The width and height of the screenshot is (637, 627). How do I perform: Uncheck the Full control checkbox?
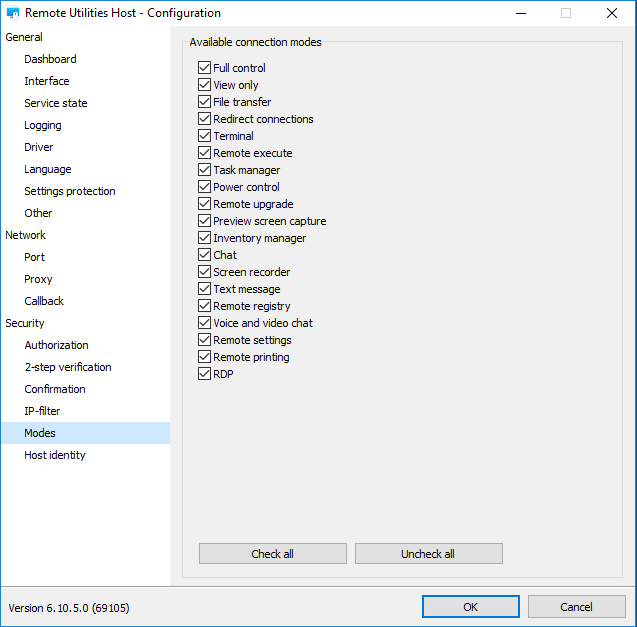tap(205, 68)
